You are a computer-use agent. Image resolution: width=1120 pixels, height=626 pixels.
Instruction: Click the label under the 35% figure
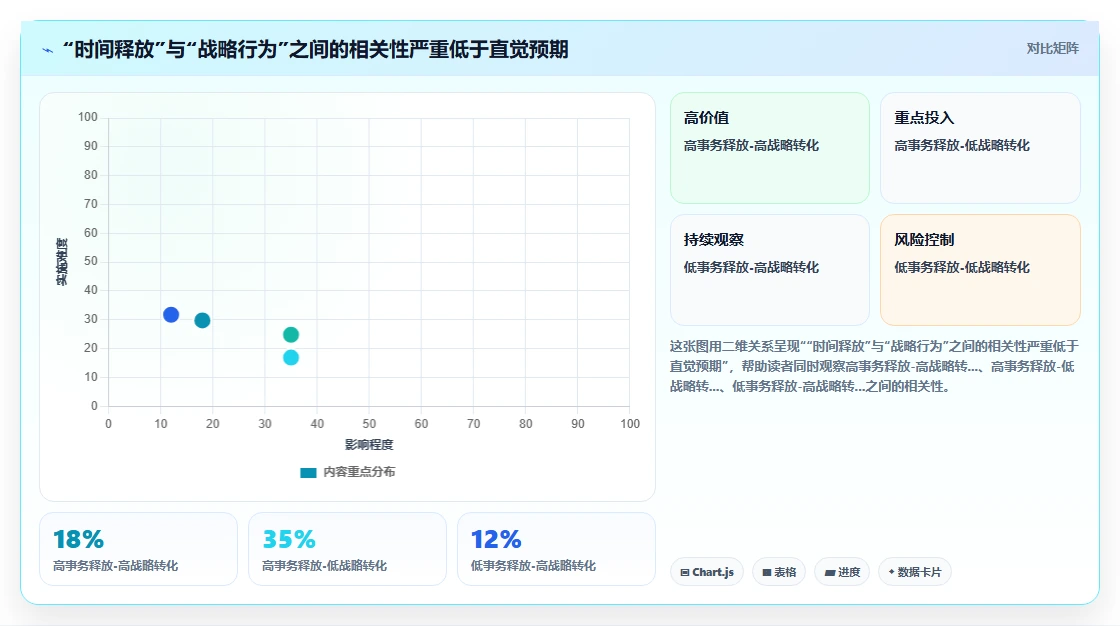[x=324, y=566]
